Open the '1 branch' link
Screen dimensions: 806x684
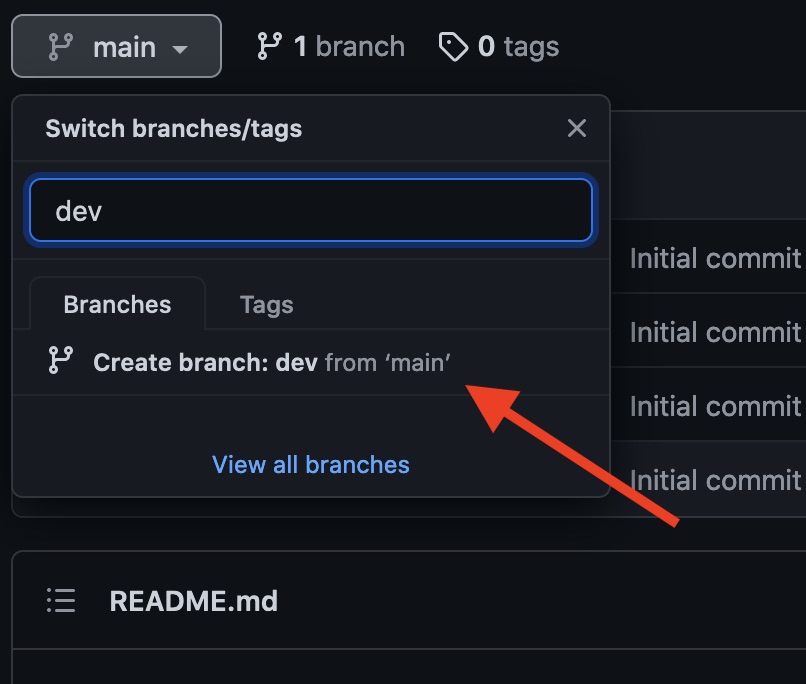point(330,45)
